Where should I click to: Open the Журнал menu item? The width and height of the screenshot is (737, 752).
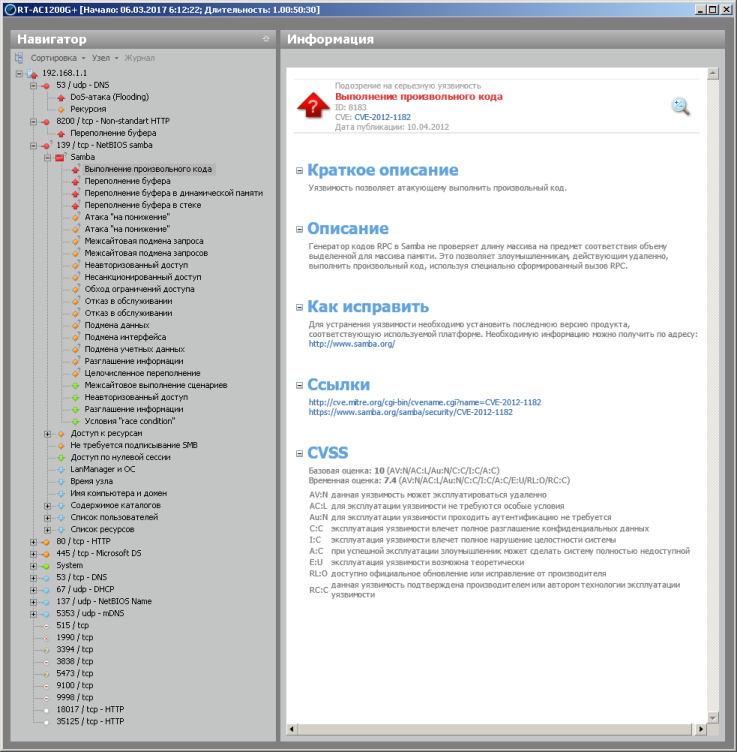140,58
